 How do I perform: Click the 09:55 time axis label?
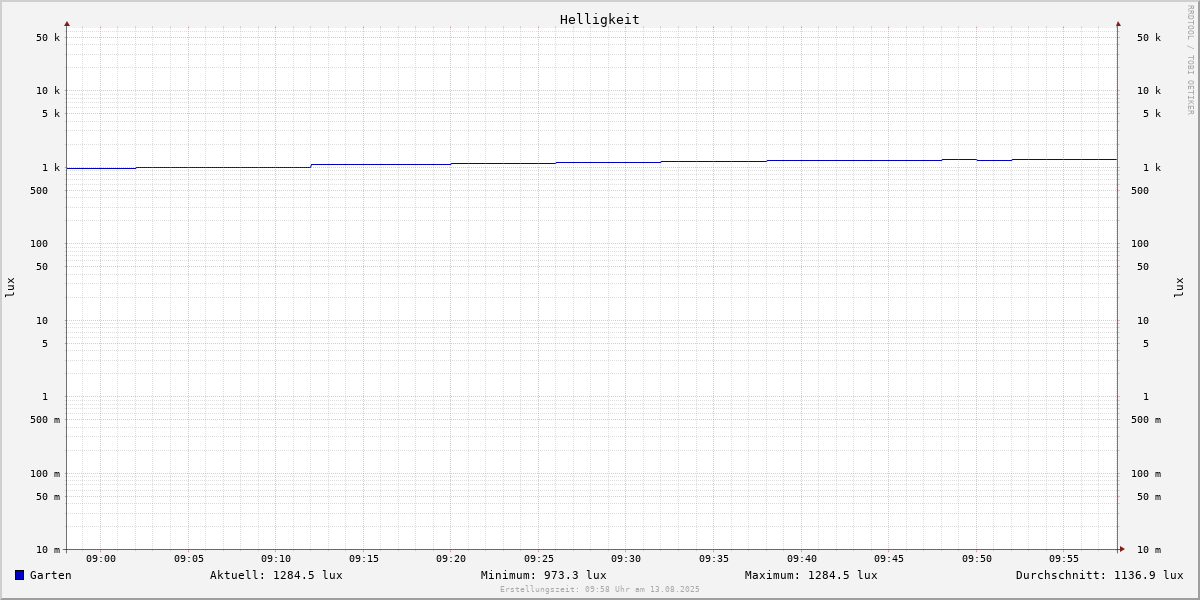coord(1064,559)
